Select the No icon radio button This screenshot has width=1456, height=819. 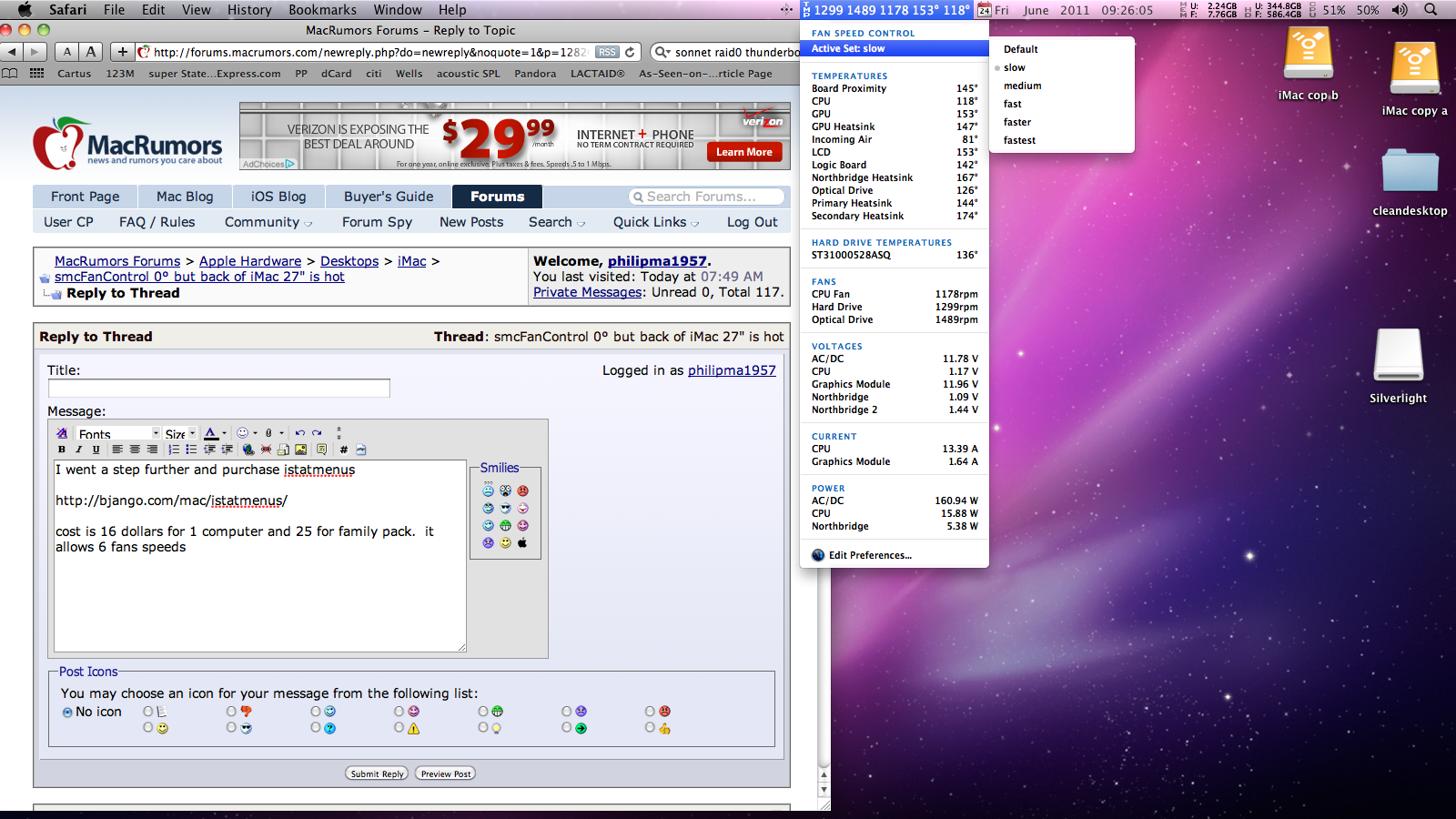[x=67, y=712]
